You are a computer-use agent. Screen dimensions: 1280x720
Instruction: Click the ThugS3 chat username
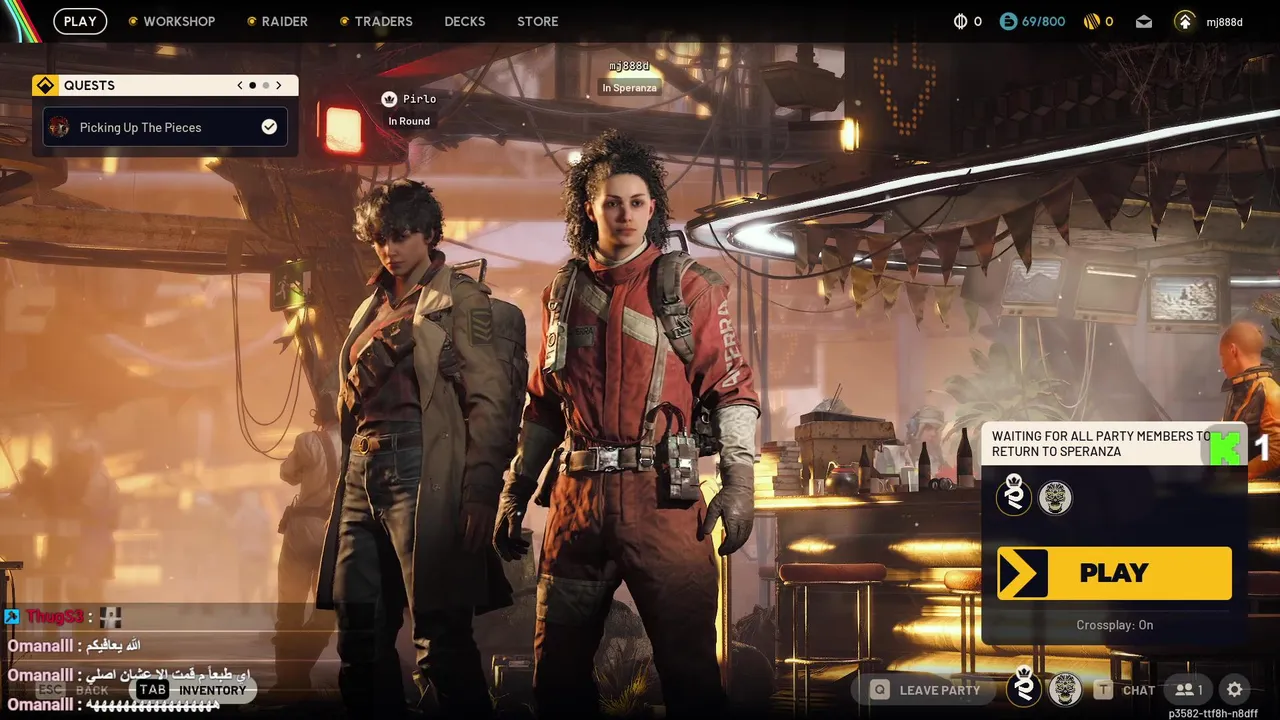coord(55,617)
